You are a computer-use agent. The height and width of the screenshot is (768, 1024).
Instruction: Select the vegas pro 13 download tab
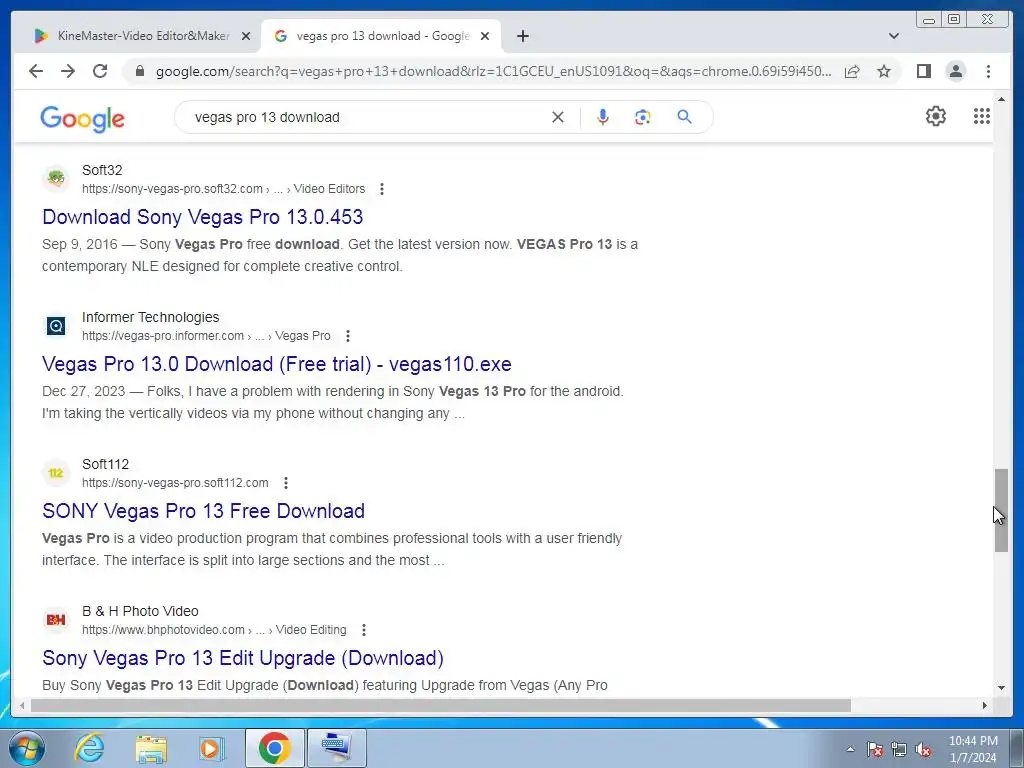381,36
